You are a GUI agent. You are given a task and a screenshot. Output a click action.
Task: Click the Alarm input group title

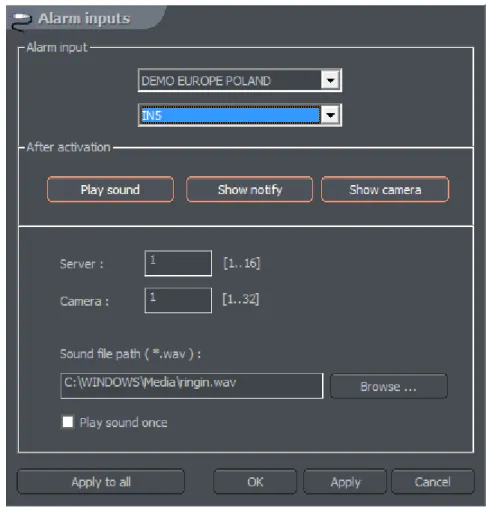click(57, 48)
